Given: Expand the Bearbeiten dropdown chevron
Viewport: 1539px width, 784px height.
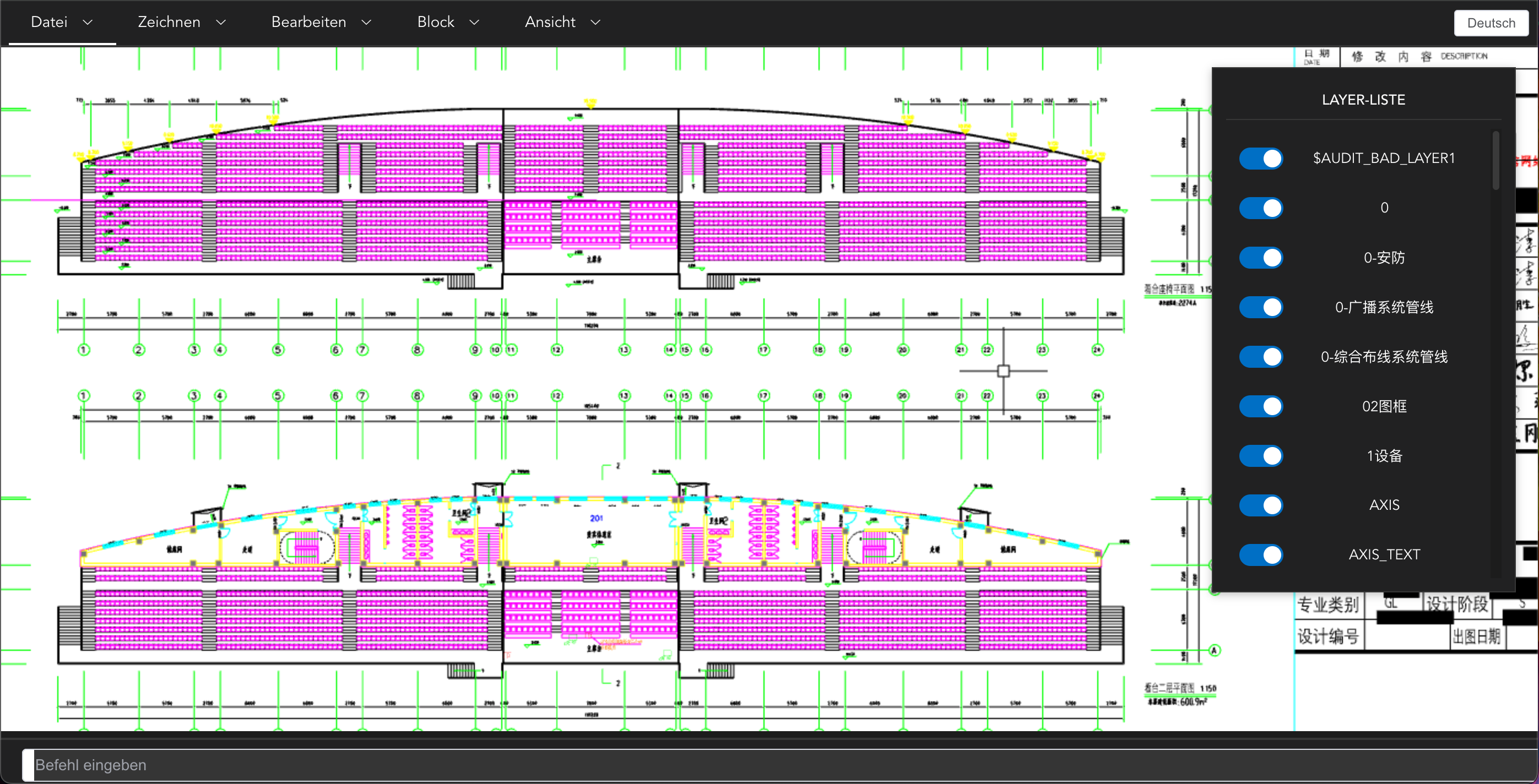Looking at the screenshot, I should [367, 23].
